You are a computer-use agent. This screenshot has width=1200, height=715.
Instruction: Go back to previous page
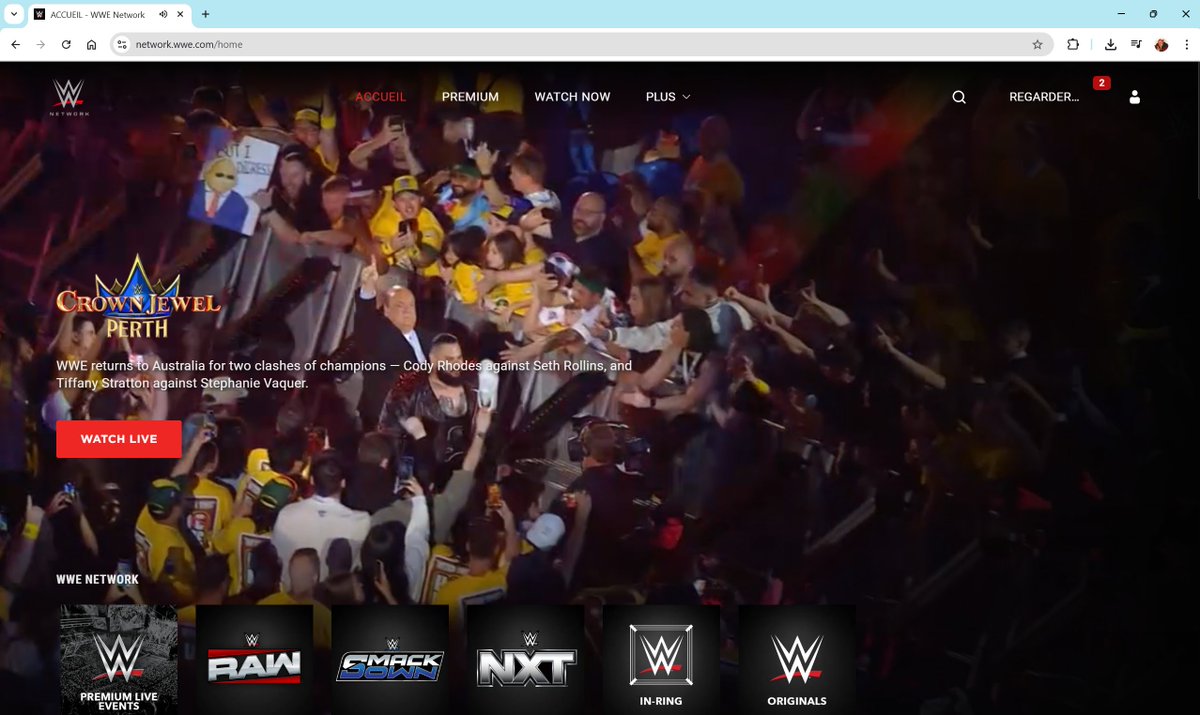tap(15, 44)
